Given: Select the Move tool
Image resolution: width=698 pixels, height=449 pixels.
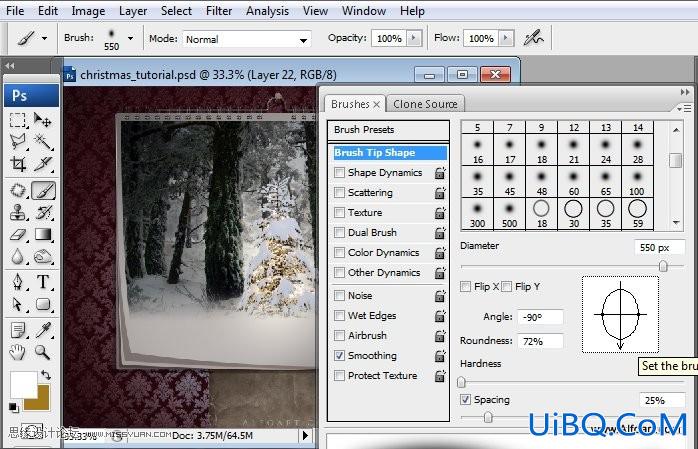Looking at the screenshot, I should pos(43,120).
